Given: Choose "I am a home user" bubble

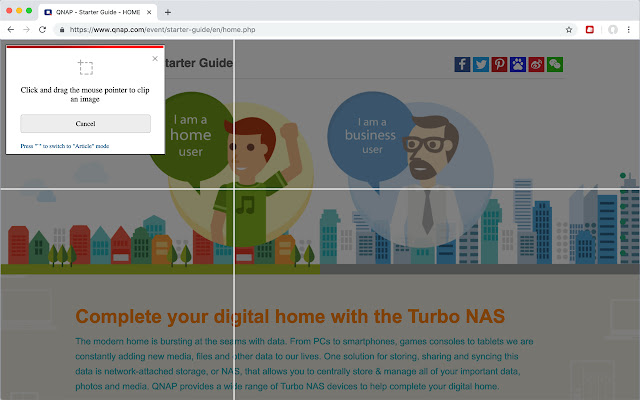Looking at the screenshot, I should pyautogui.click(x=190, y=137).
